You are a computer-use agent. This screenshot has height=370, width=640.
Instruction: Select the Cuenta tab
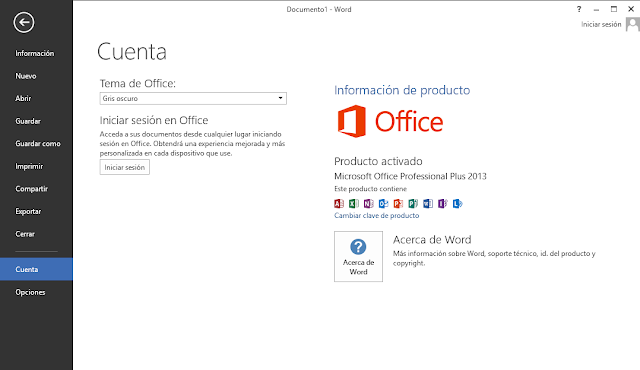(36, 269)
